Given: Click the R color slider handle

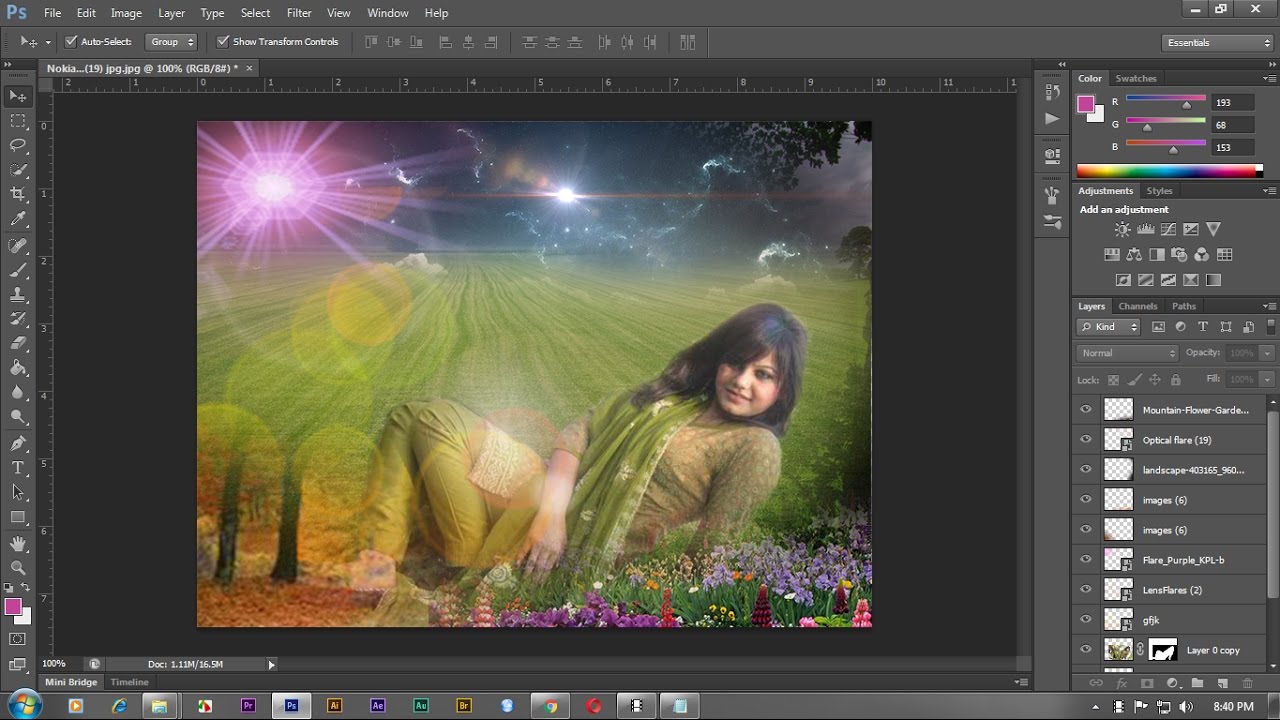Looking at the screenshot, I should (1187, 104).
